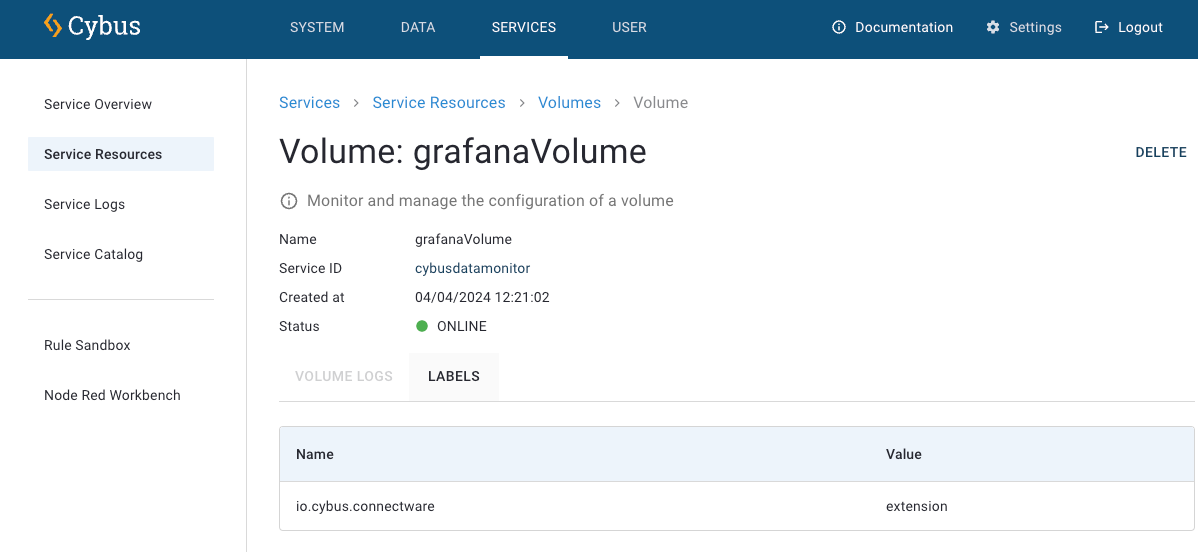Go back to Volumes breadcrumb
Screen dimensions: 1198x552
569,103
